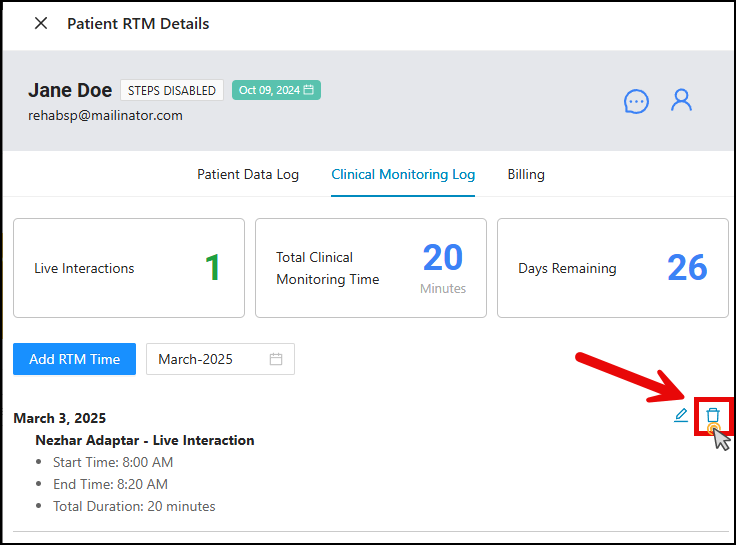Select the Days Remaining card
The width and height of the screenshot is (736, 545).
pos(612,268)
